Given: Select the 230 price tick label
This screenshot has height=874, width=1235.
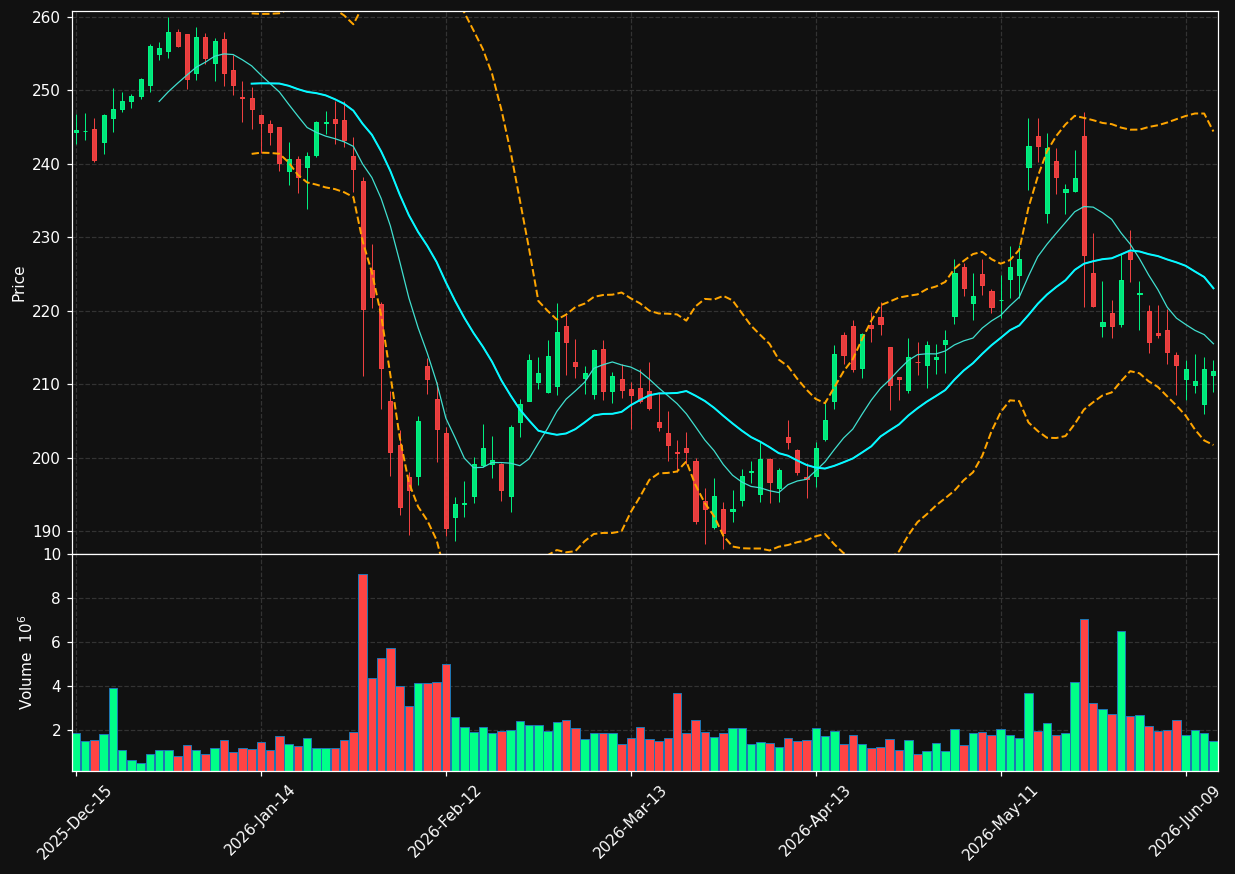Looking at the screenshot, I should tap(48, 237).
